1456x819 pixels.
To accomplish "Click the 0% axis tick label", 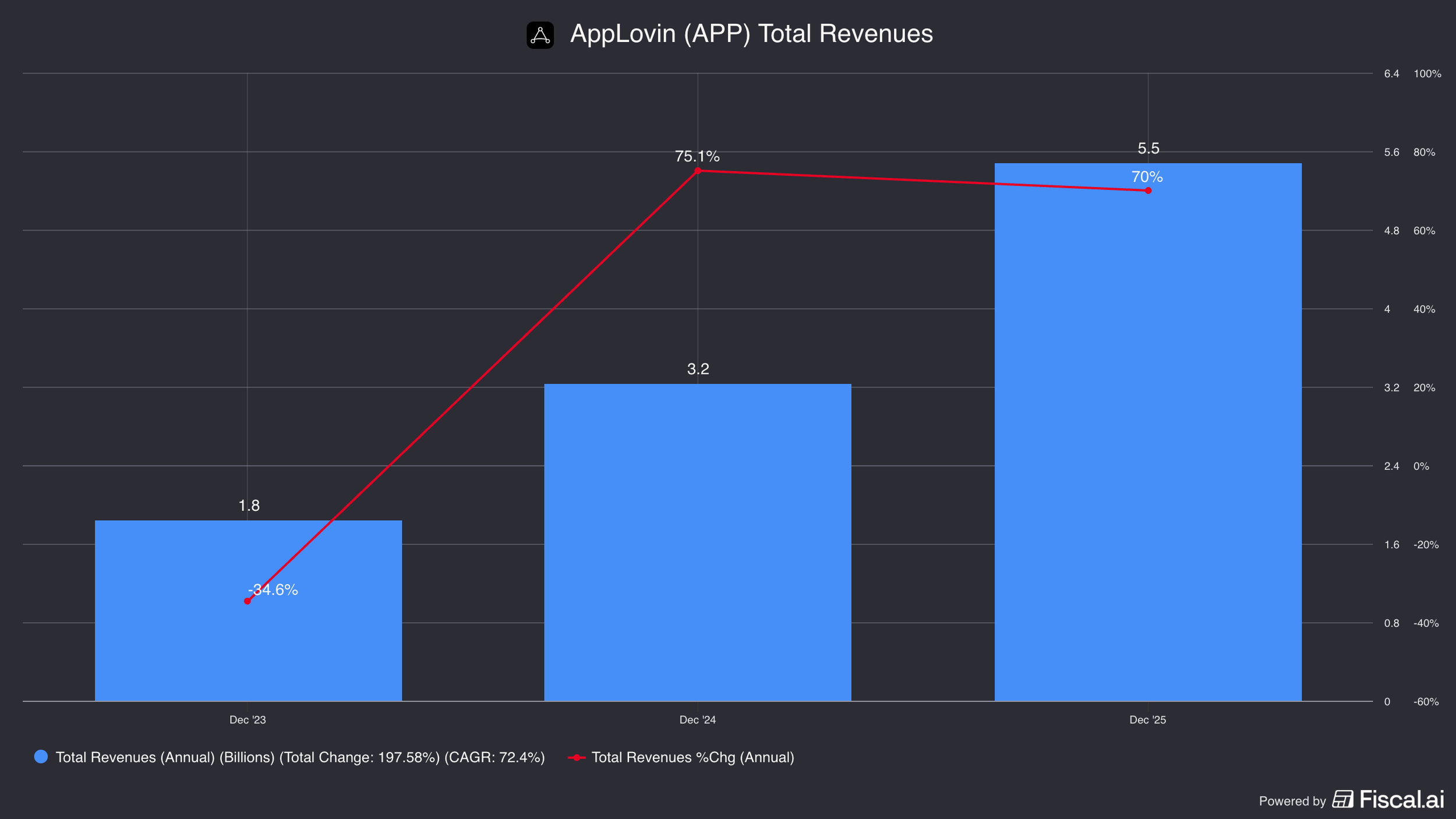I will [x=1422, y=467].
